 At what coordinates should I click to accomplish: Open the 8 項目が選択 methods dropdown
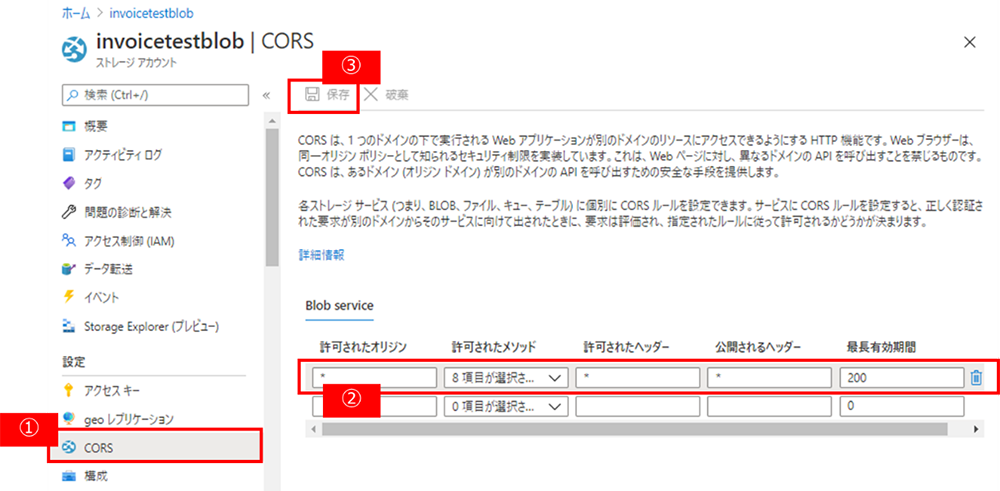506,378
